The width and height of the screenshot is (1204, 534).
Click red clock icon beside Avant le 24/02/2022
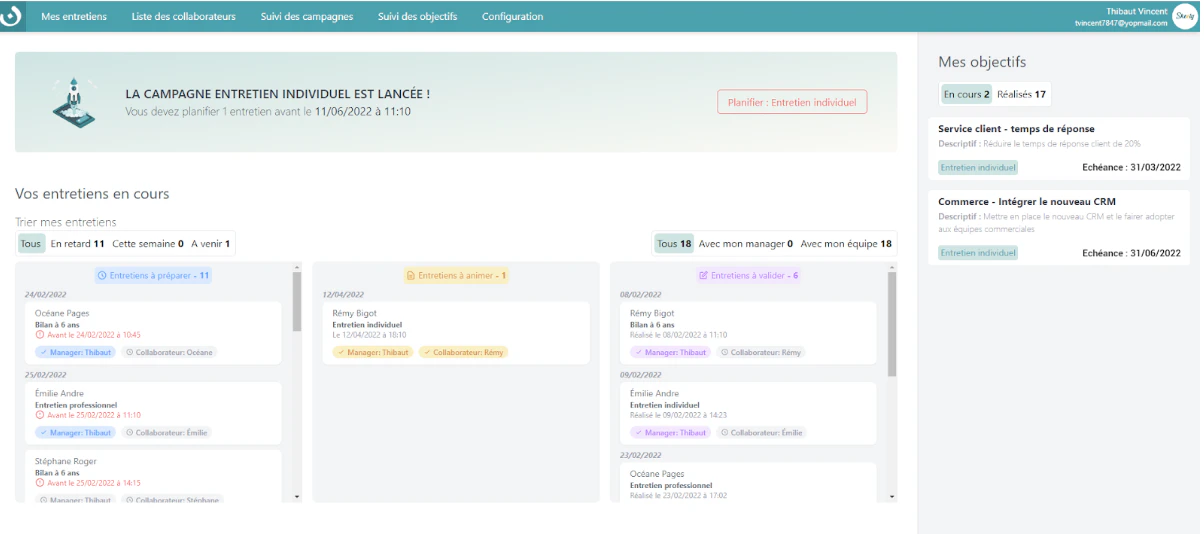click(40, 335)
